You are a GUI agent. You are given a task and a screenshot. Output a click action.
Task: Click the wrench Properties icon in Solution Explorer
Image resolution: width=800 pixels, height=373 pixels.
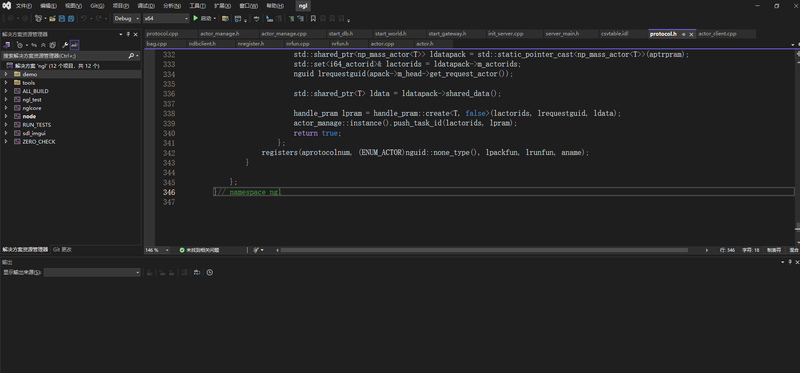click(65, 45)
